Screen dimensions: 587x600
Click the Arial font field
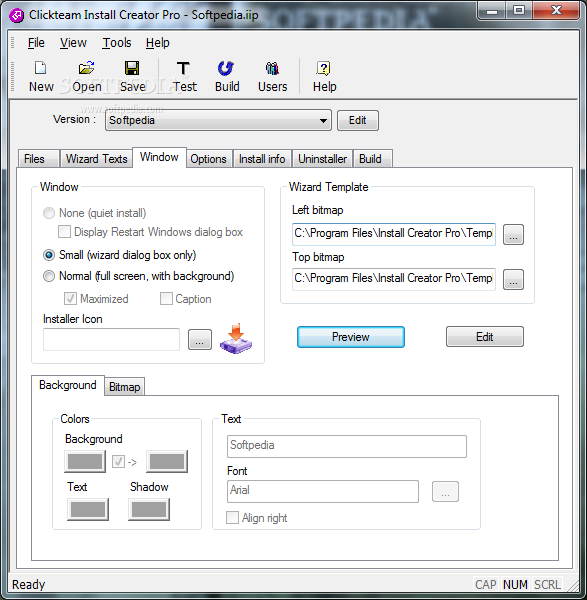coord(323,491)
